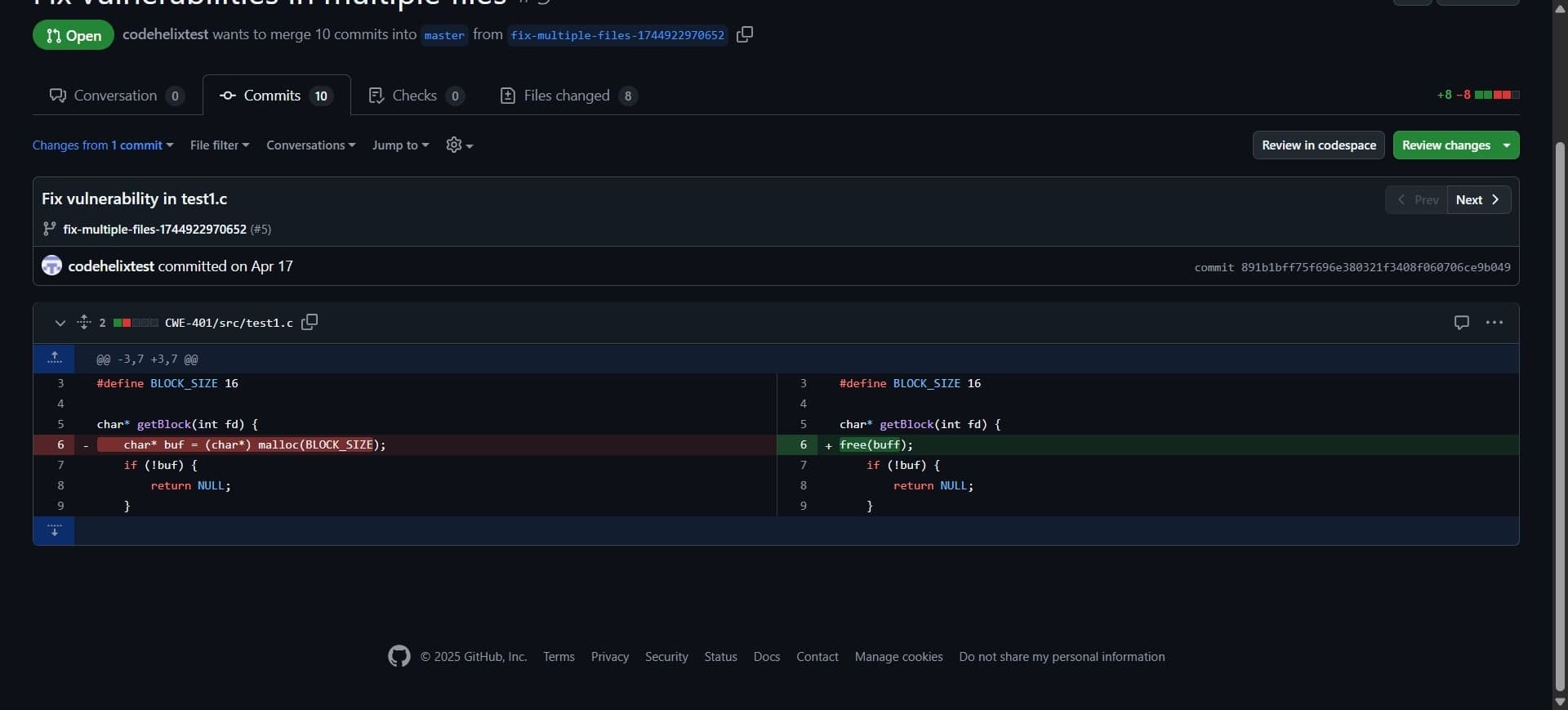Click the page vertical scrollbar
The height and width of the screenshot is (710, 1568).
1560,417
